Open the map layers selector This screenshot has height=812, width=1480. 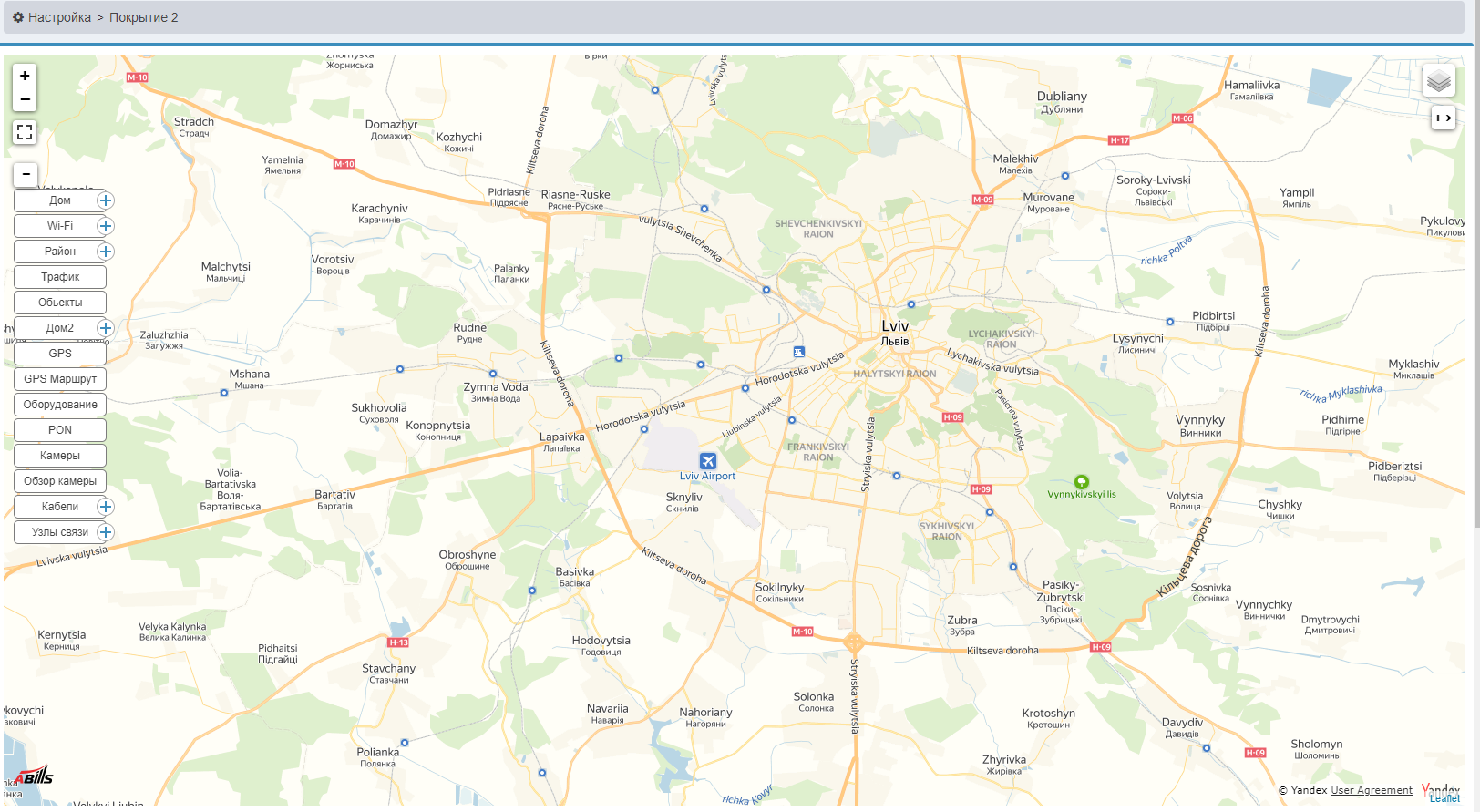tap(1439, 81)
